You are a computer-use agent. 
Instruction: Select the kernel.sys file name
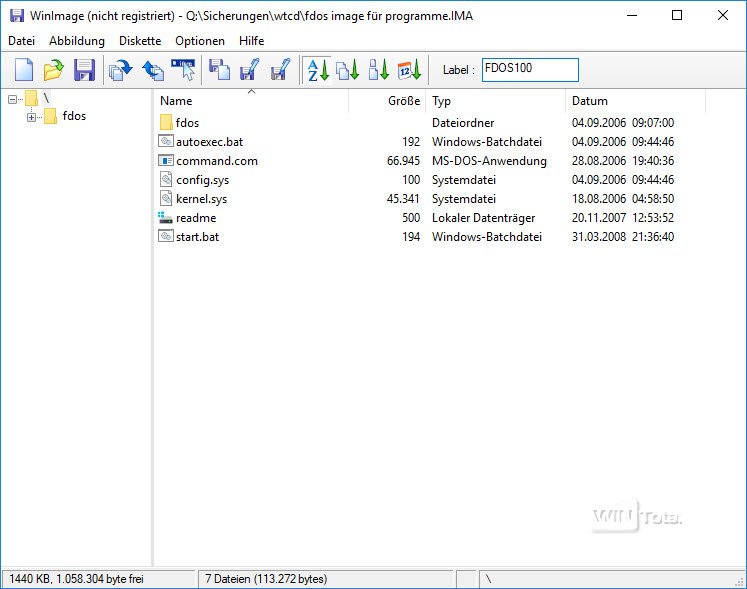[x=202, y=199]
